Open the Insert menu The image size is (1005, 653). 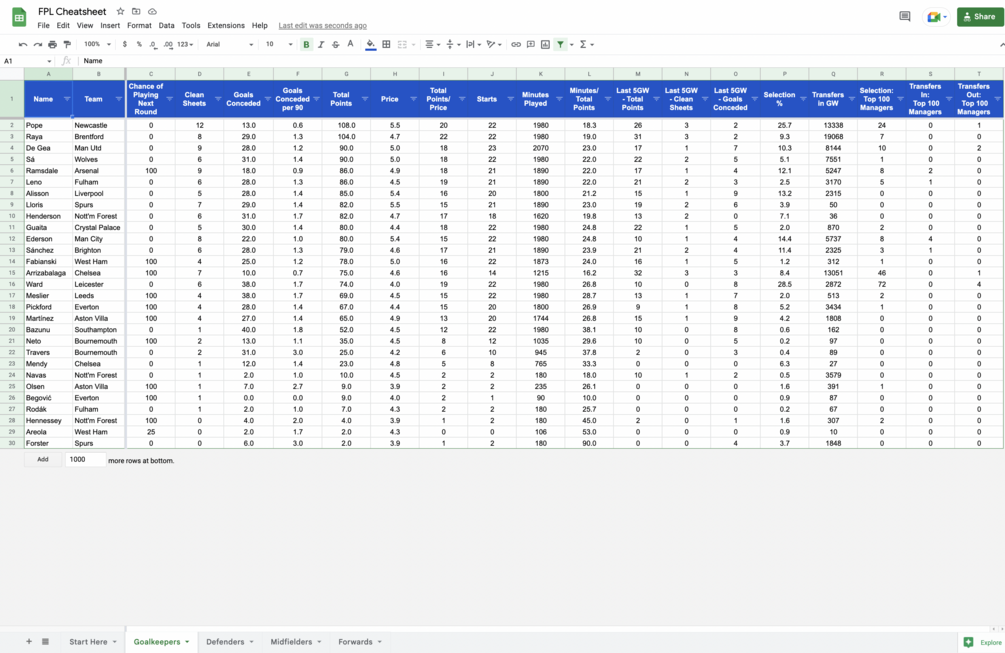click(110, 26)
